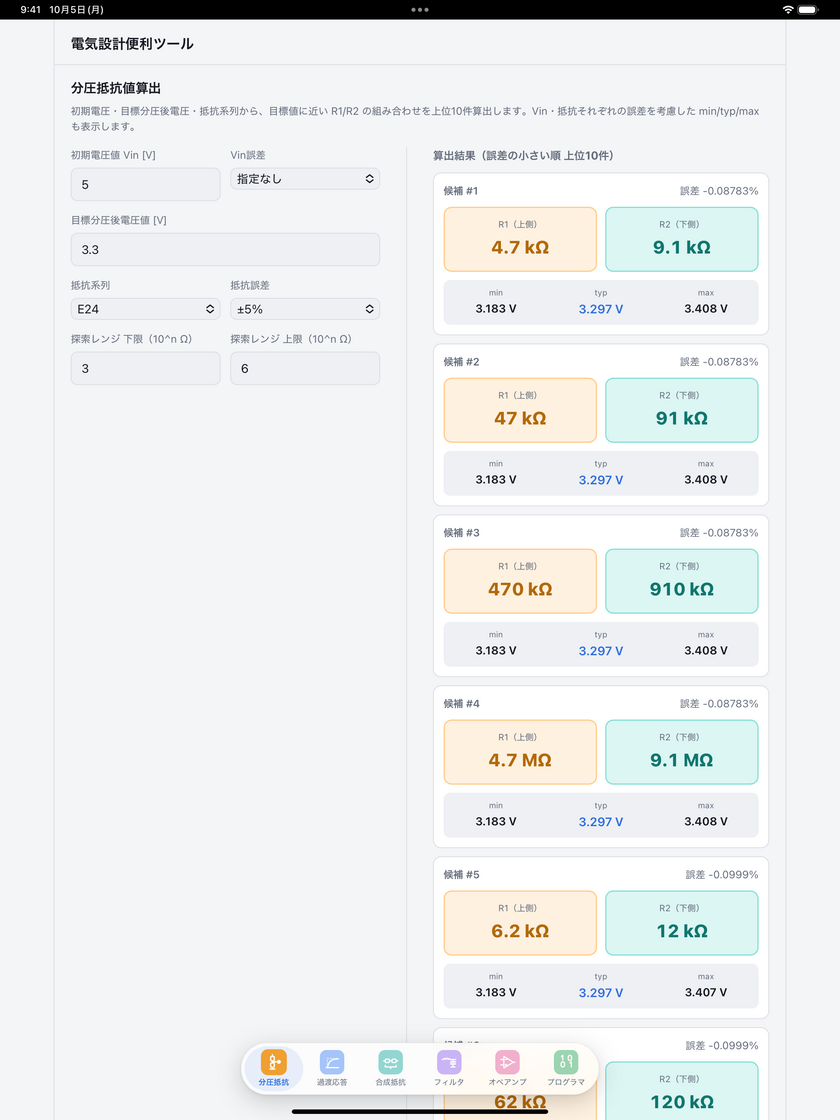Open the 分圧抵抗 tab icon
This screenshot has height=1120, width=840.
pyautogui.click(x=274, y=1062)
